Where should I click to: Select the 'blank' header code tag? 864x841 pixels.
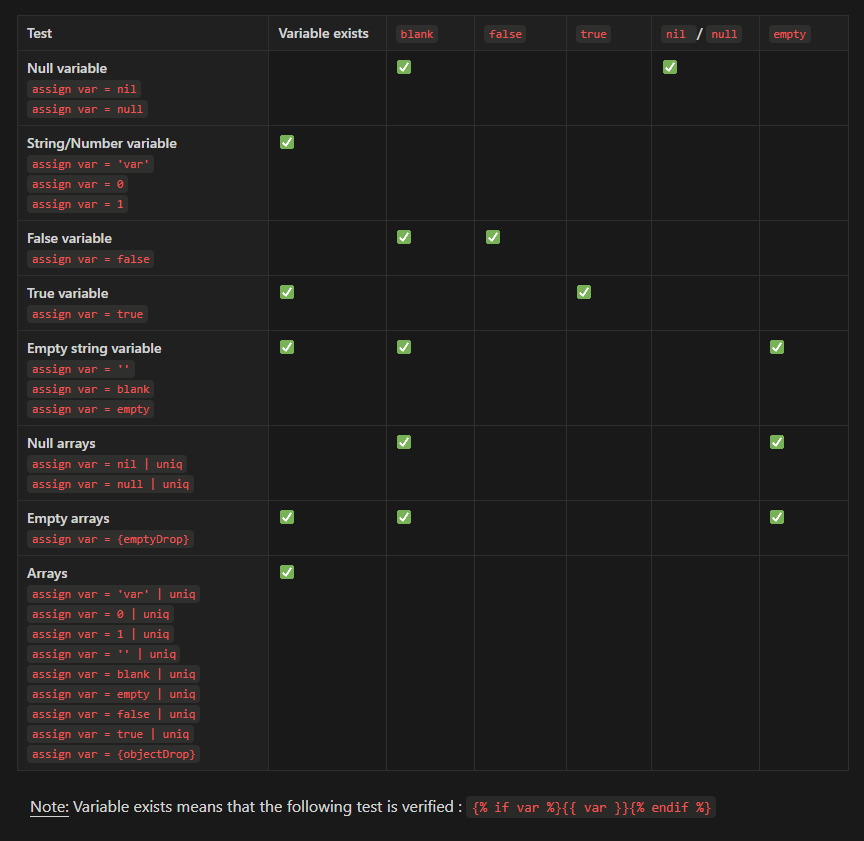click(417, 34)
